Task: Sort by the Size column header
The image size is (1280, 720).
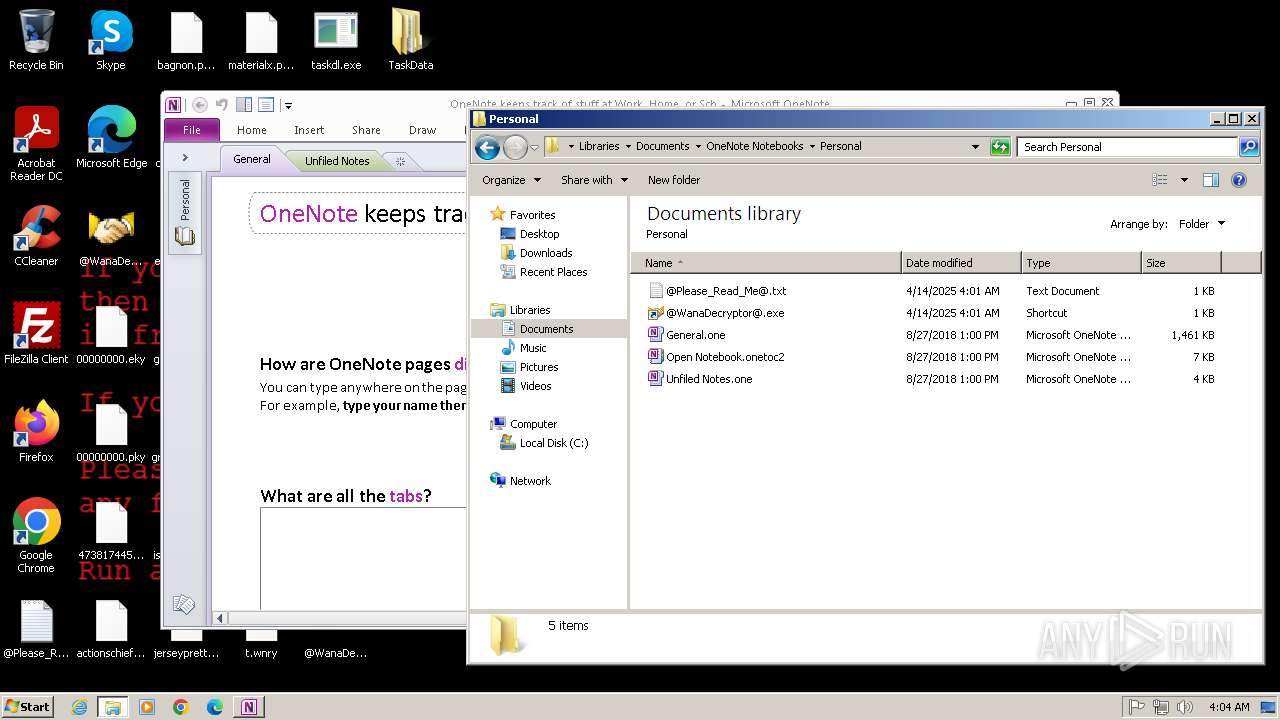Action: (1181, 263)
